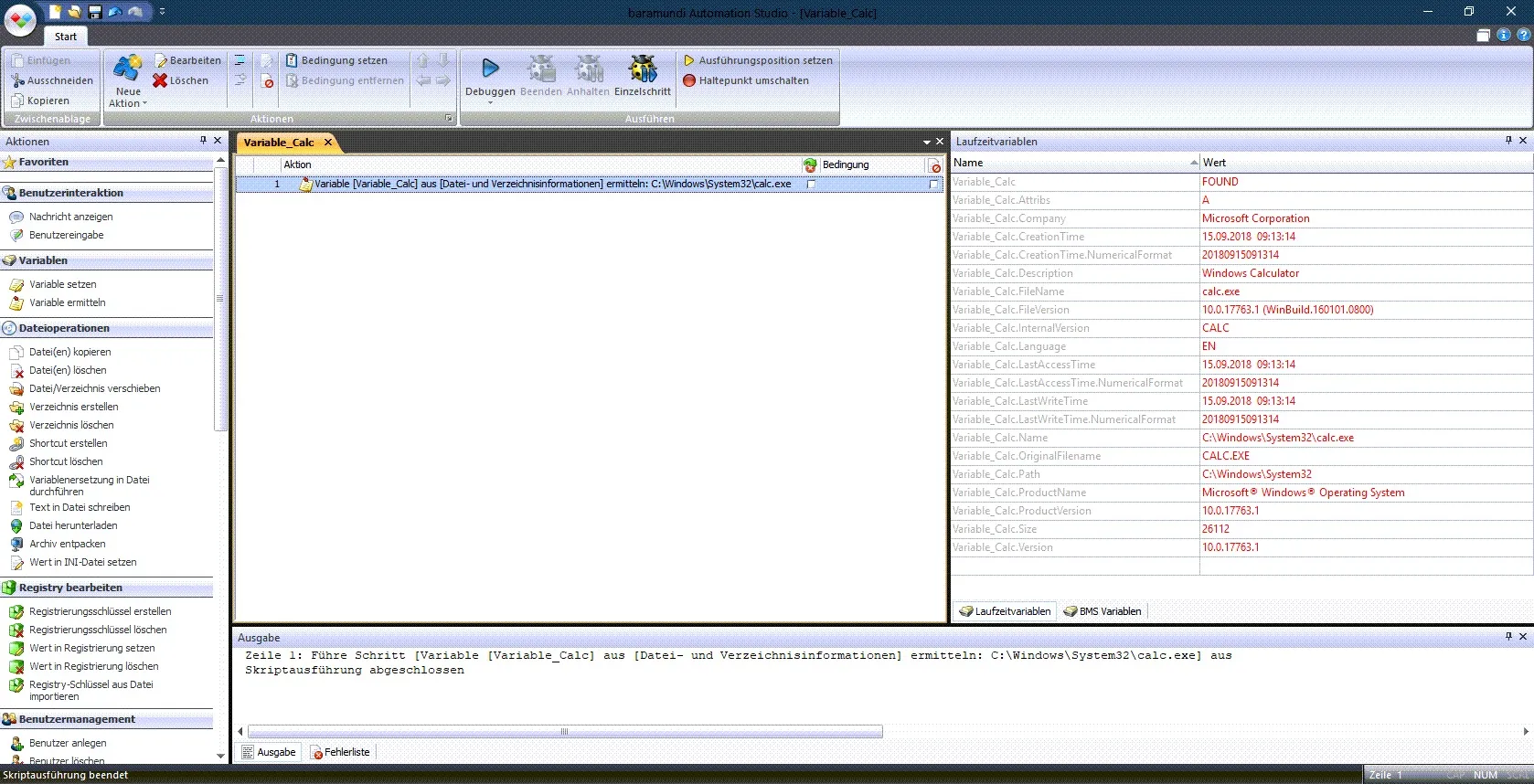Select Variable ermitteln action
The width and height of the screenshot is (1534, 784).
pos(67,302)
